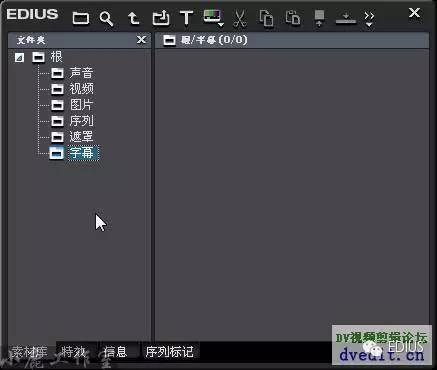Select the 字幕 folder

(83, 153)
